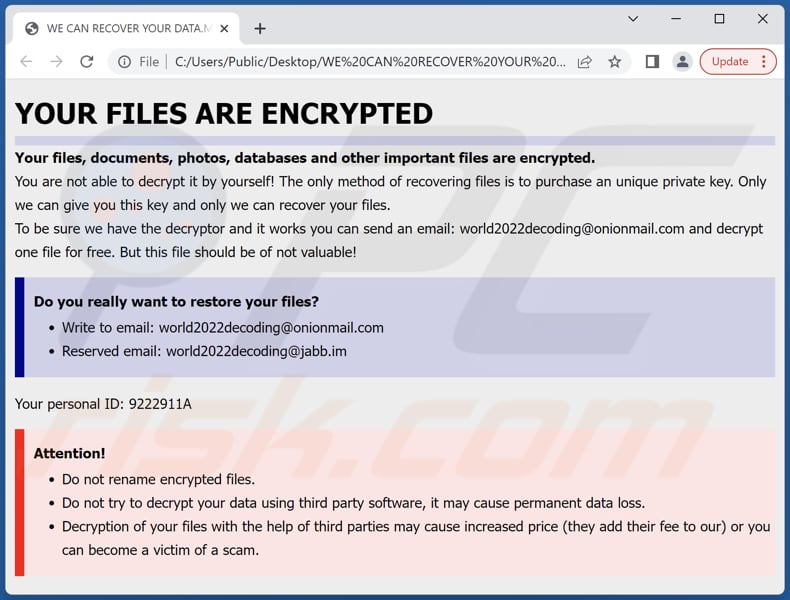Open Chrome's three-dot menu
The height and width of the screenshot is (600, 790).
(763, 62)
